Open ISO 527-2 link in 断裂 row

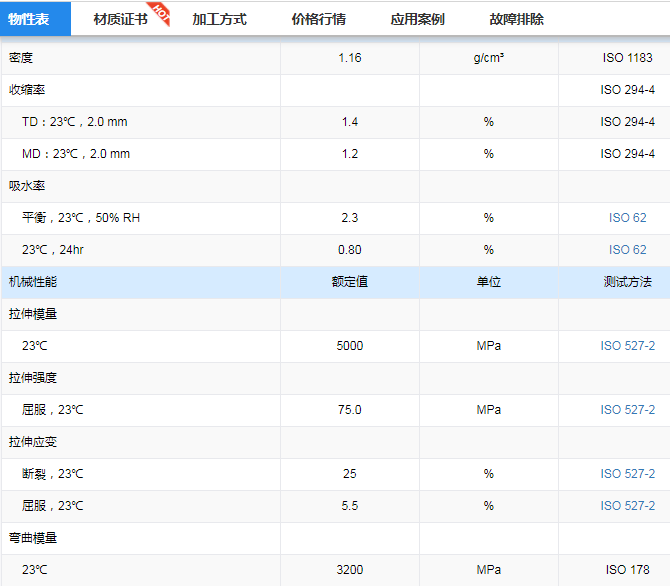(x=627, y=474)
